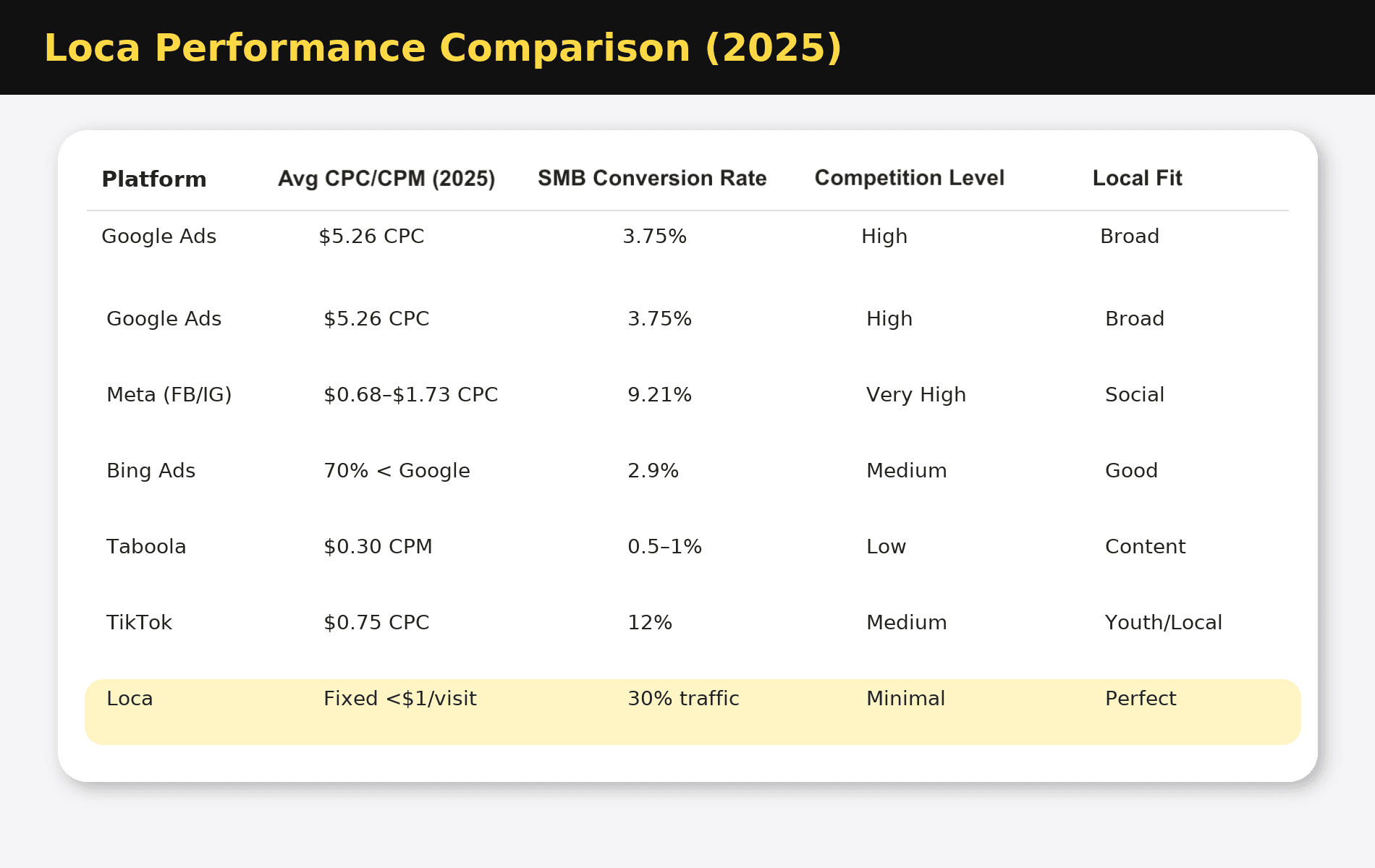Click the Meta (FB/IG) platform cell
The height and width of the screenshot is (868, 1375).
click(x=169, y=395)
